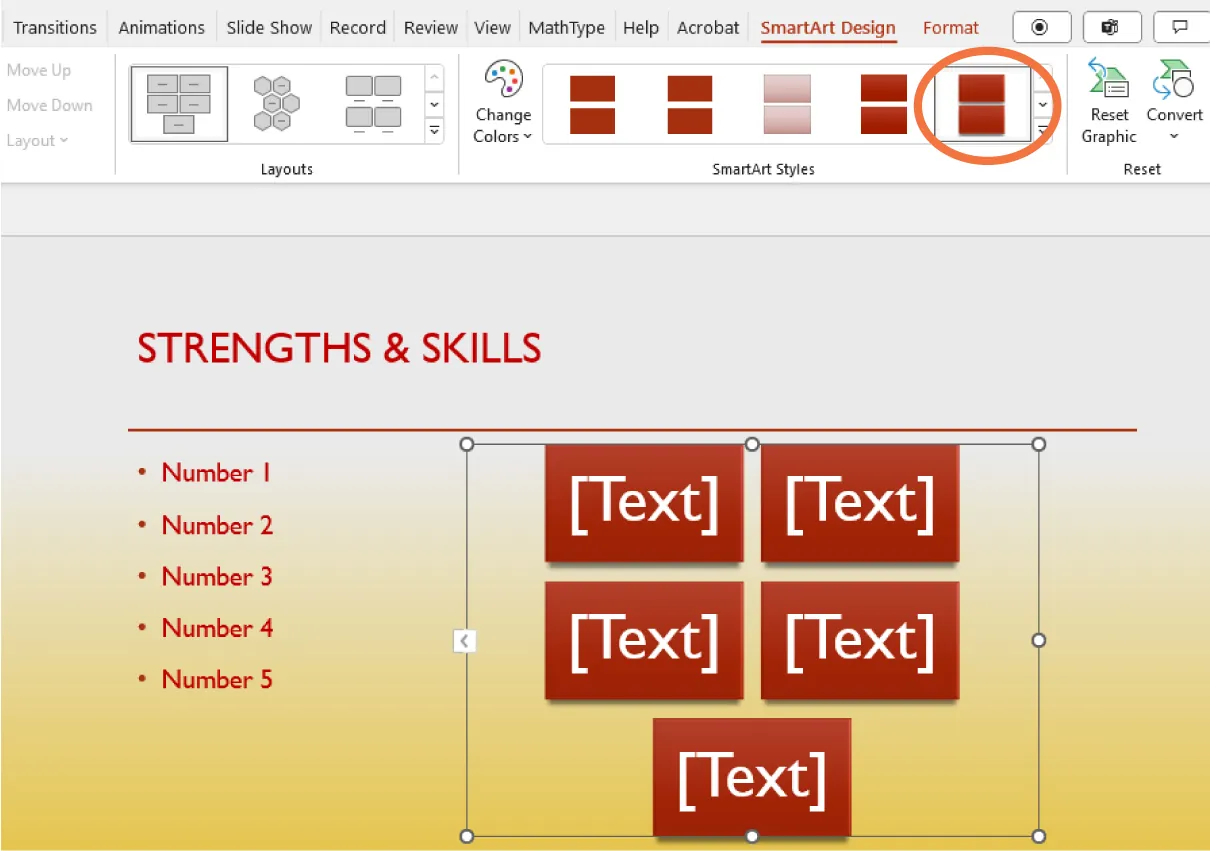Click the Microsoft Teams share icon
The width and height of the screenshot is (1210, 851).
[1112, 27]
